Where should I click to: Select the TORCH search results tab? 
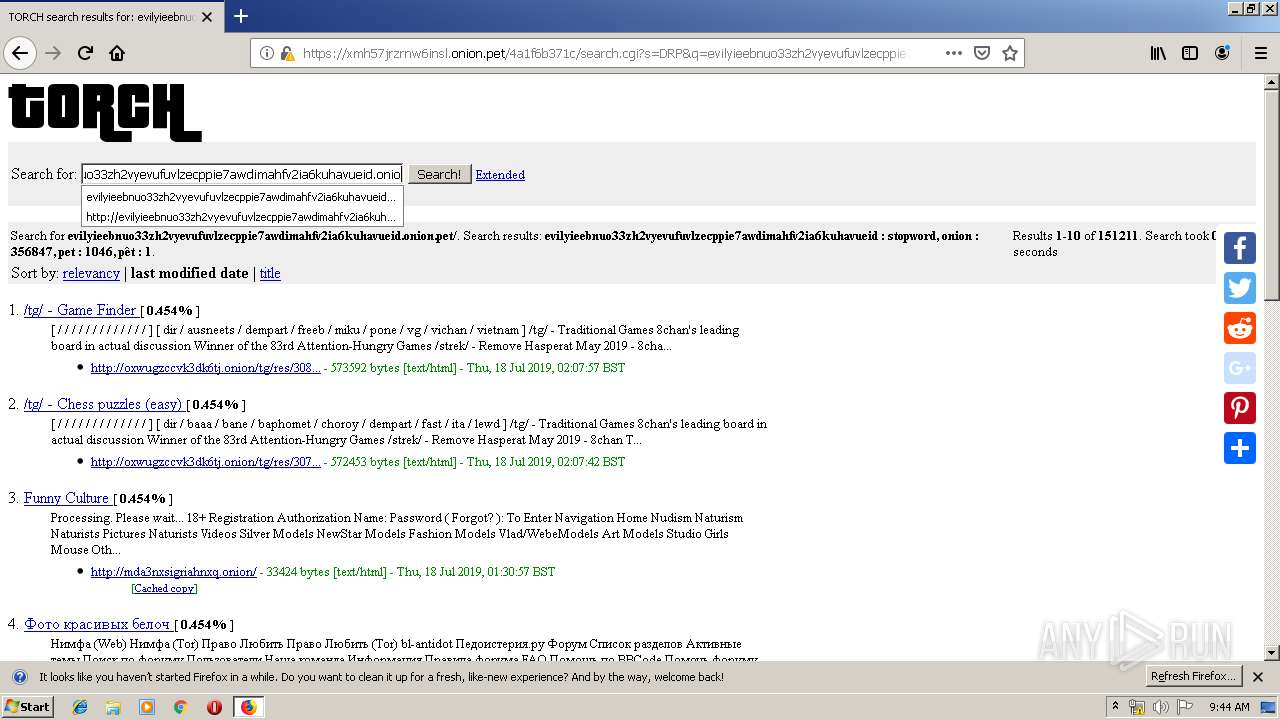(x=110, y=17)
